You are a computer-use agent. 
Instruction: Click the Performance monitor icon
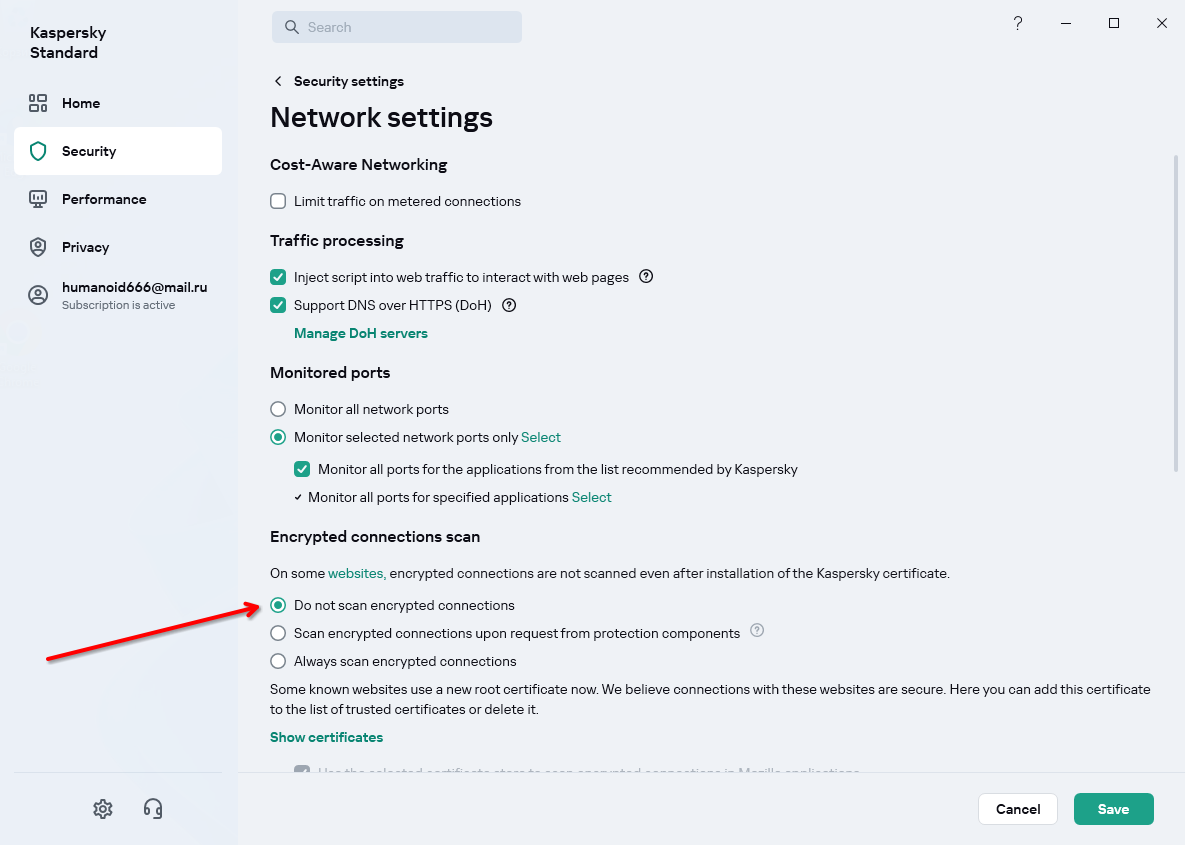(38, 200)
